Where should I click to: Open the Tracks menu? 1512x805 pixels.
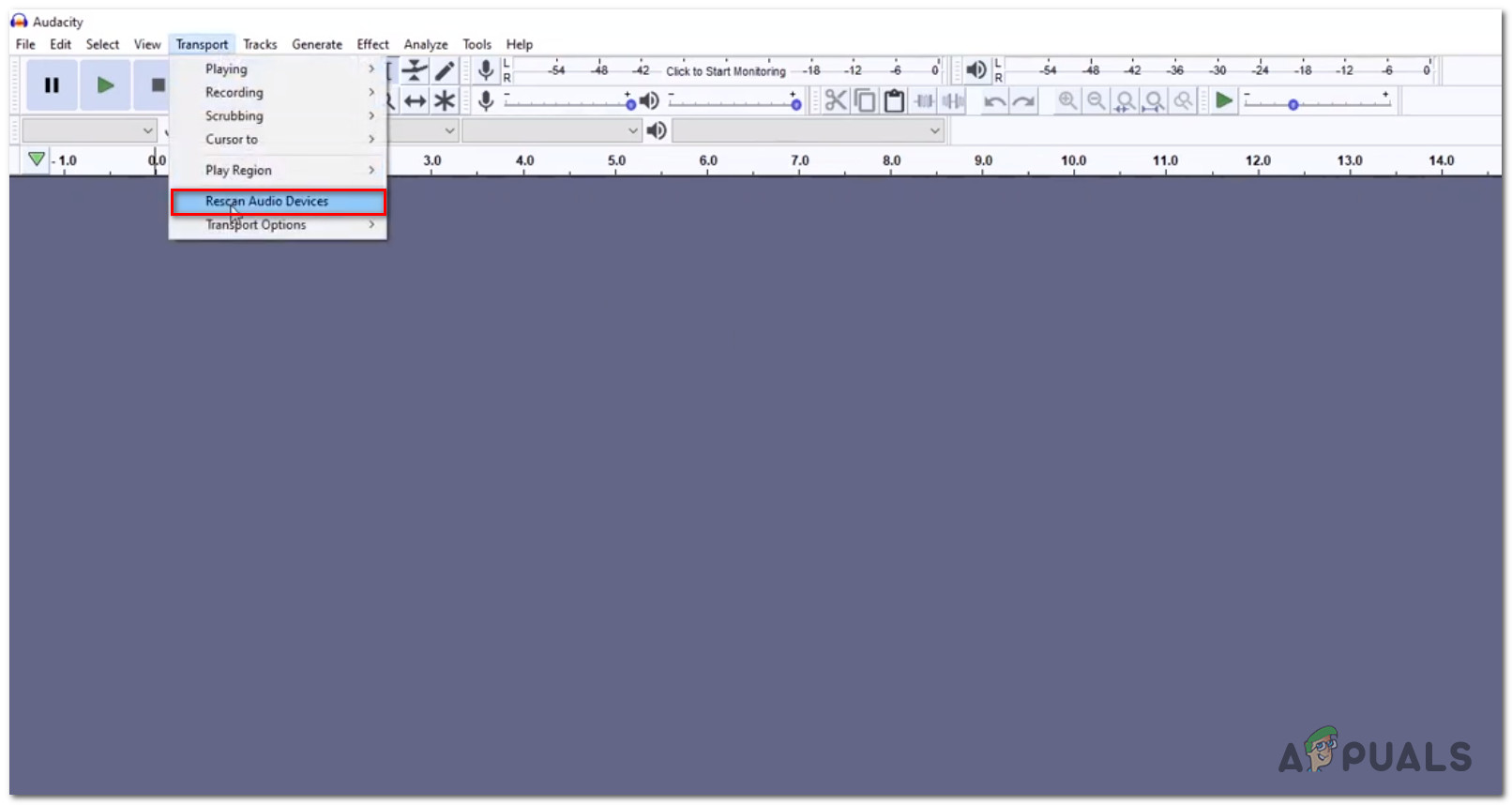pos(260,44)
